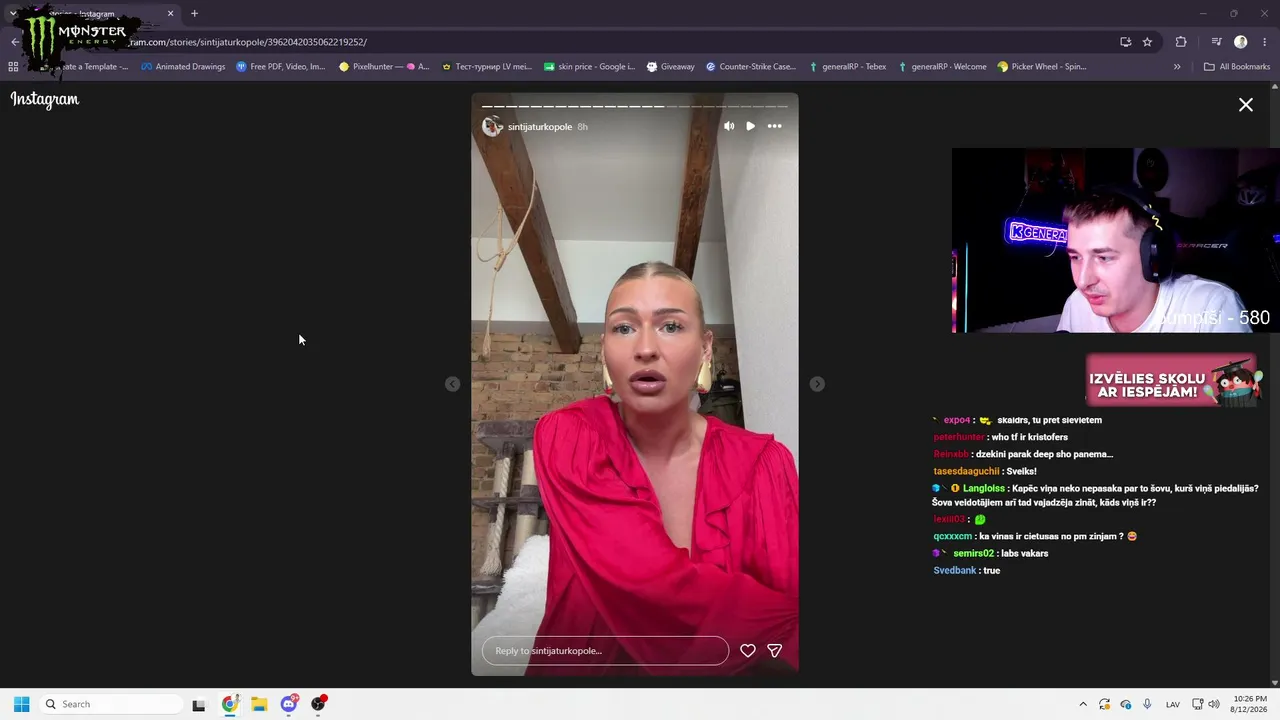Open the Тест-турнир LV bookmark
This screenshot has width=1280, height=720.
pyautogui.click(x=487, y=67)
